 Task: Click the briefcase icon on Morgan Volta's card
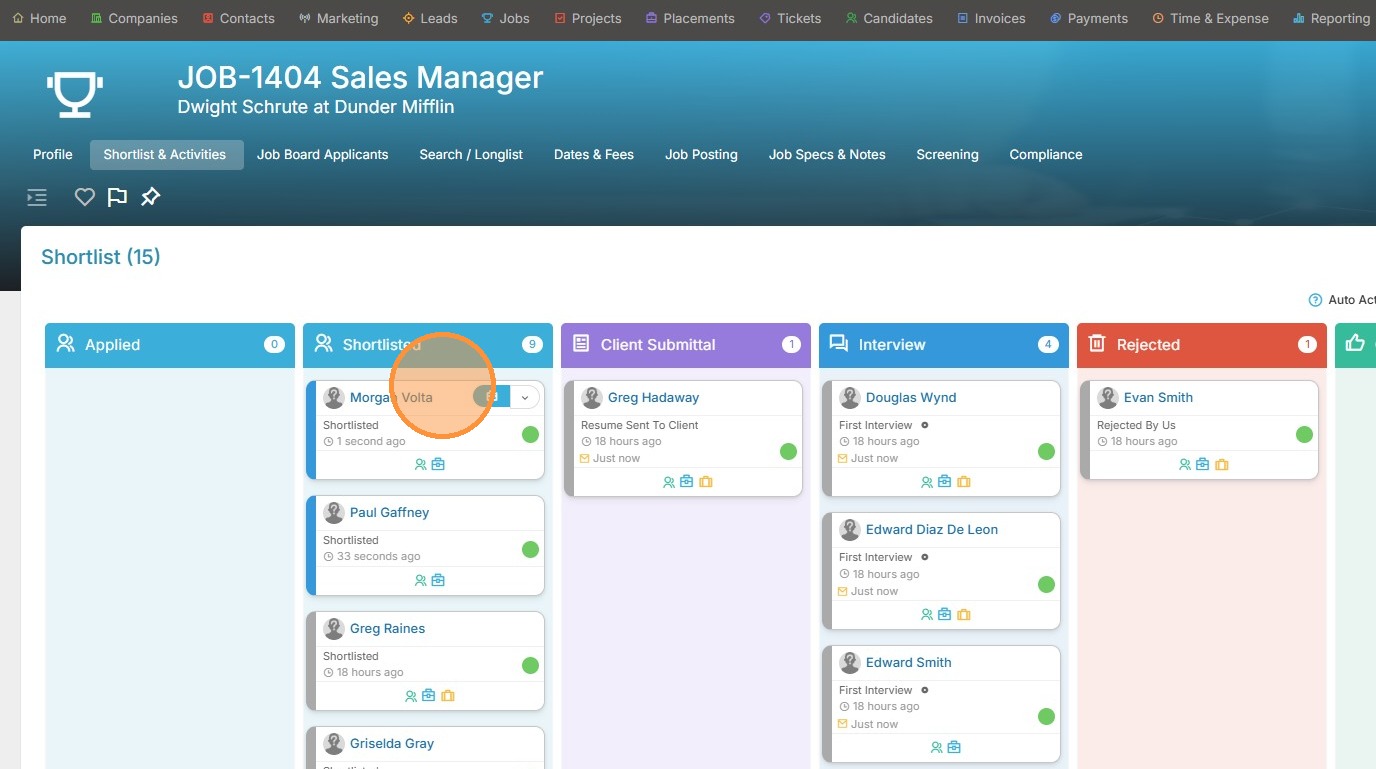[x=438, y=465]
